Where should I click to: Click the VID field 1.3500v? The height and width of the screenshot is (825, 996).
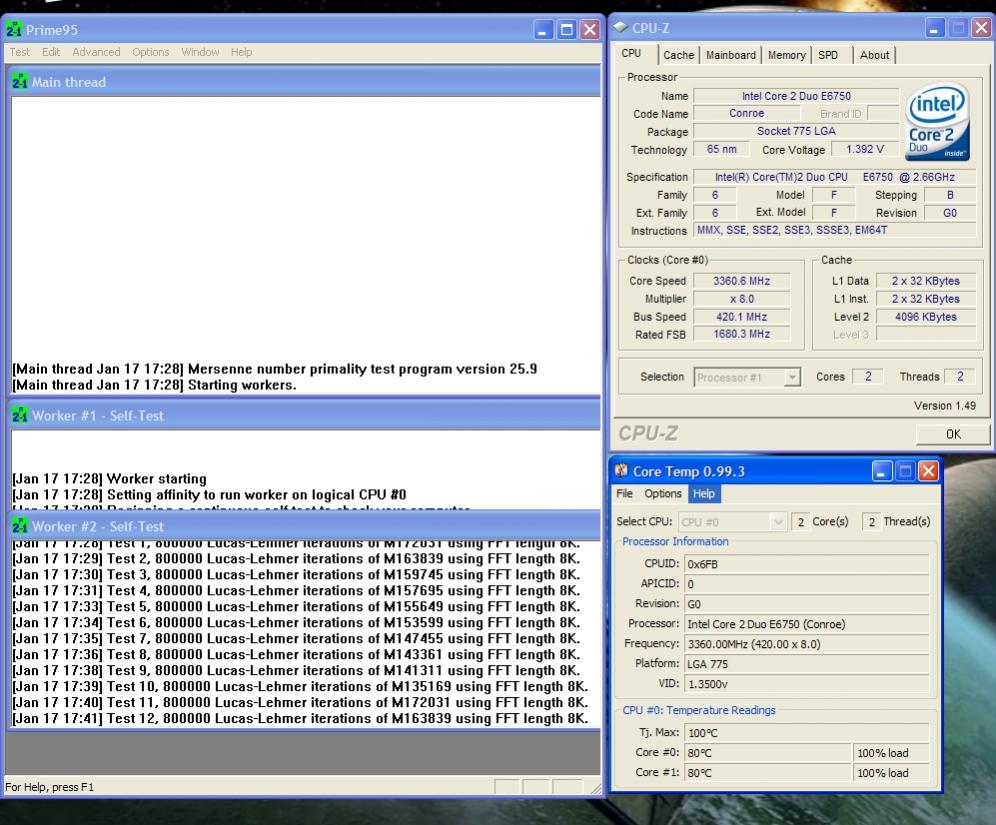(806, 684)
